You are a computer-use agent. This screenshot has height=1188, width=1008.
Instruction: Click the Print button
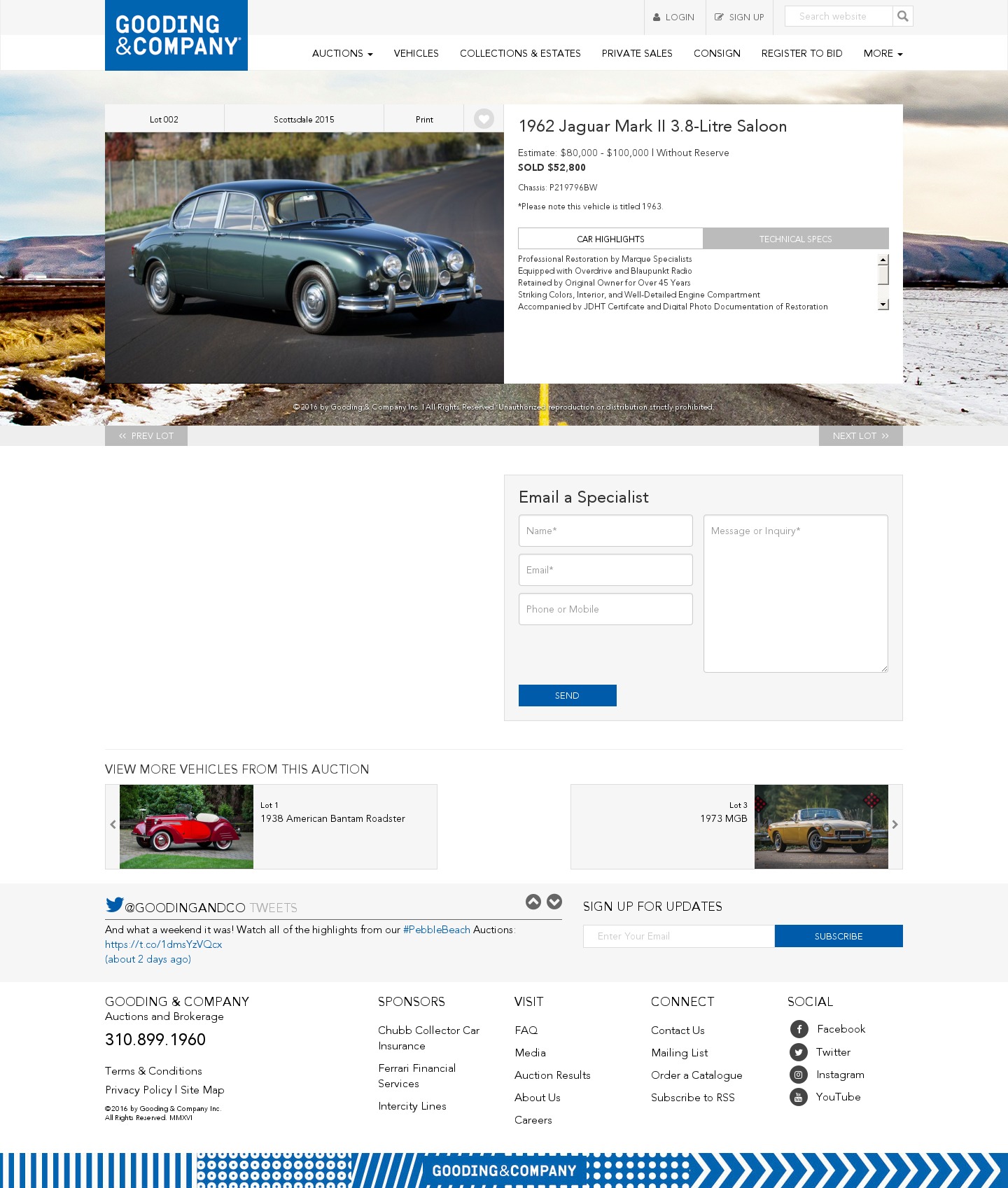click(x=424, y=119)
